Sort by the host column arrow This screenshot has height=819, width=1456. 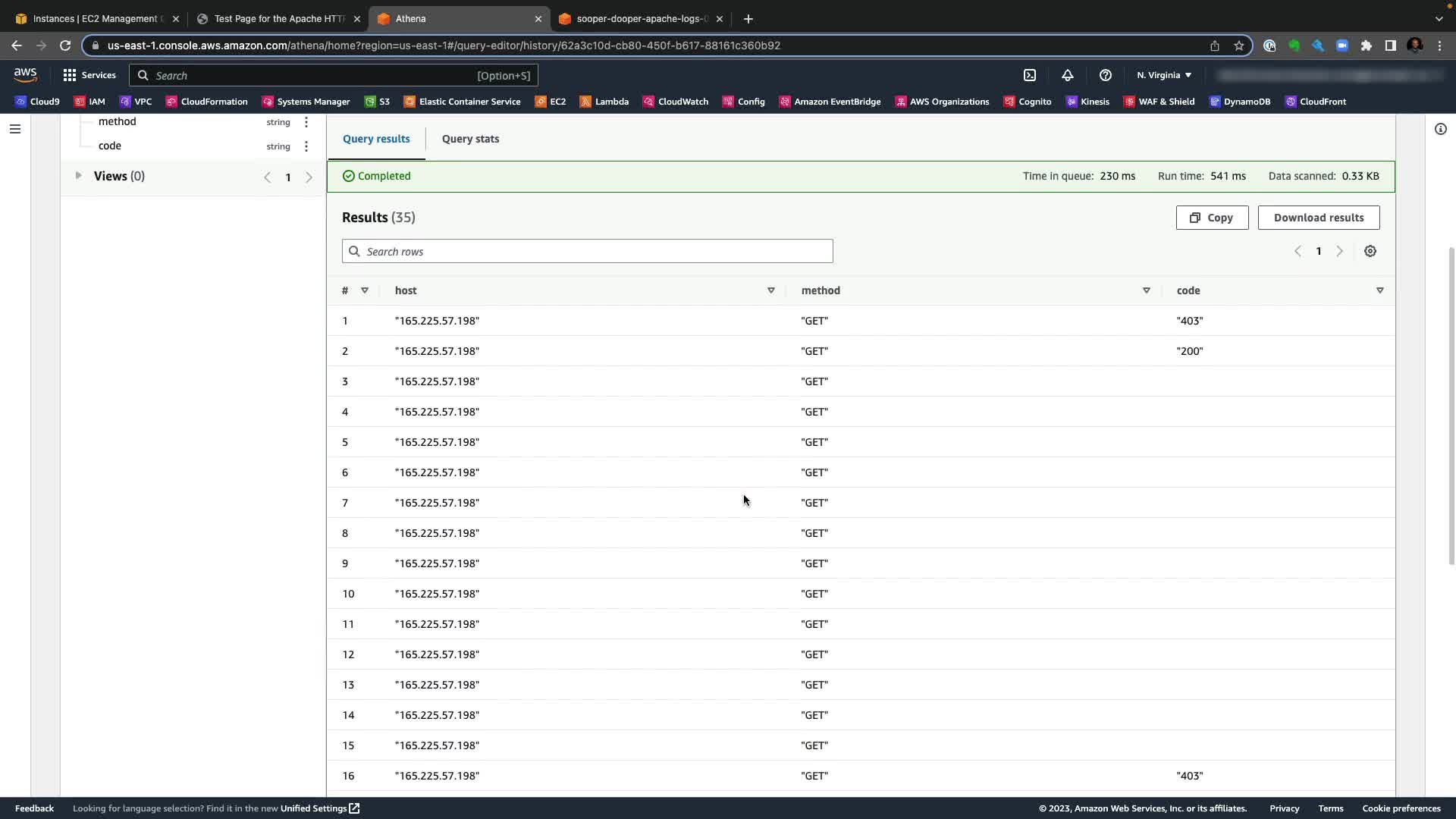[770, 290]
